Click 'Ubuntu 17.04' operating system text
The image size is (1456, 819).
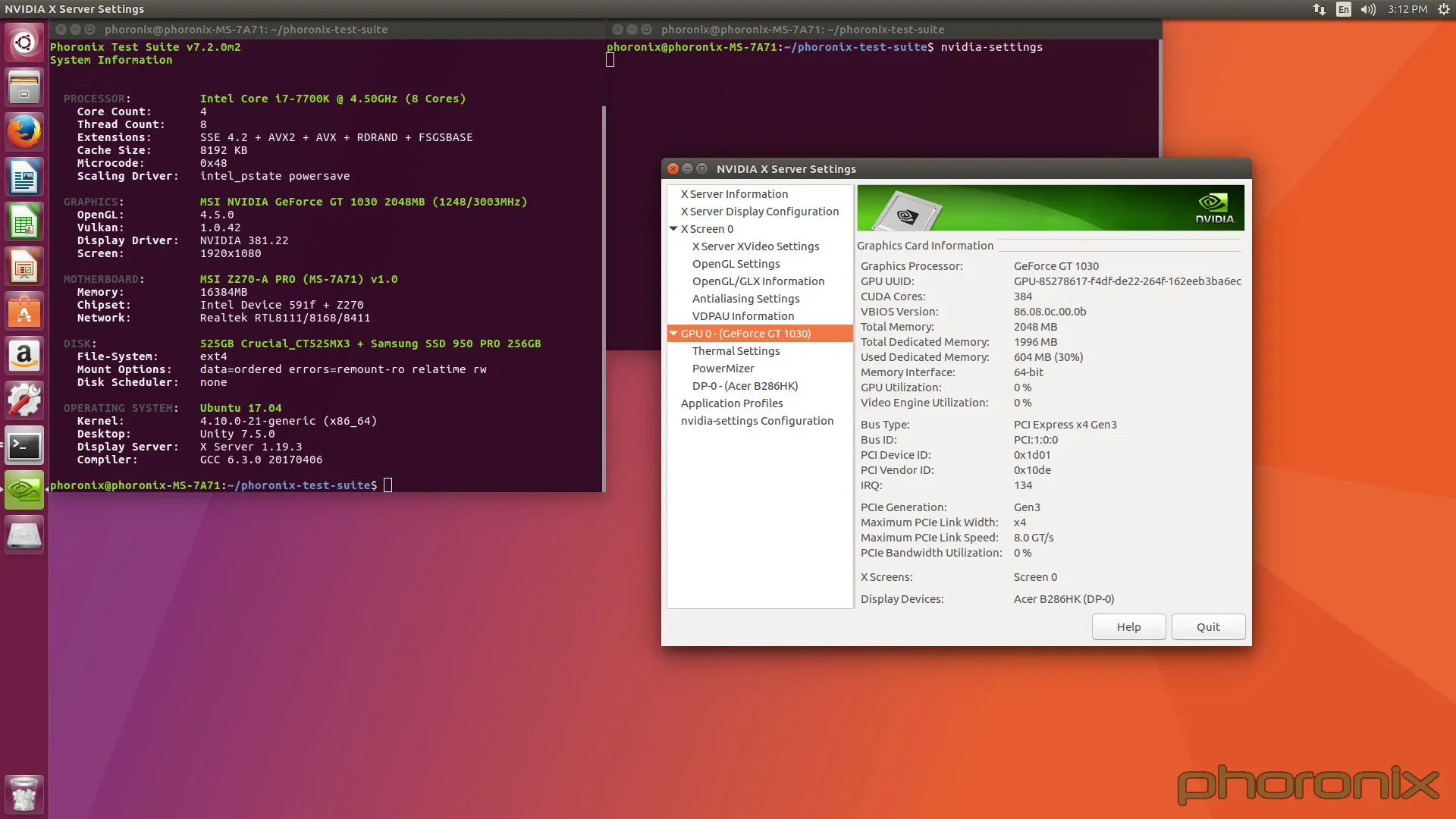(240, 408)
